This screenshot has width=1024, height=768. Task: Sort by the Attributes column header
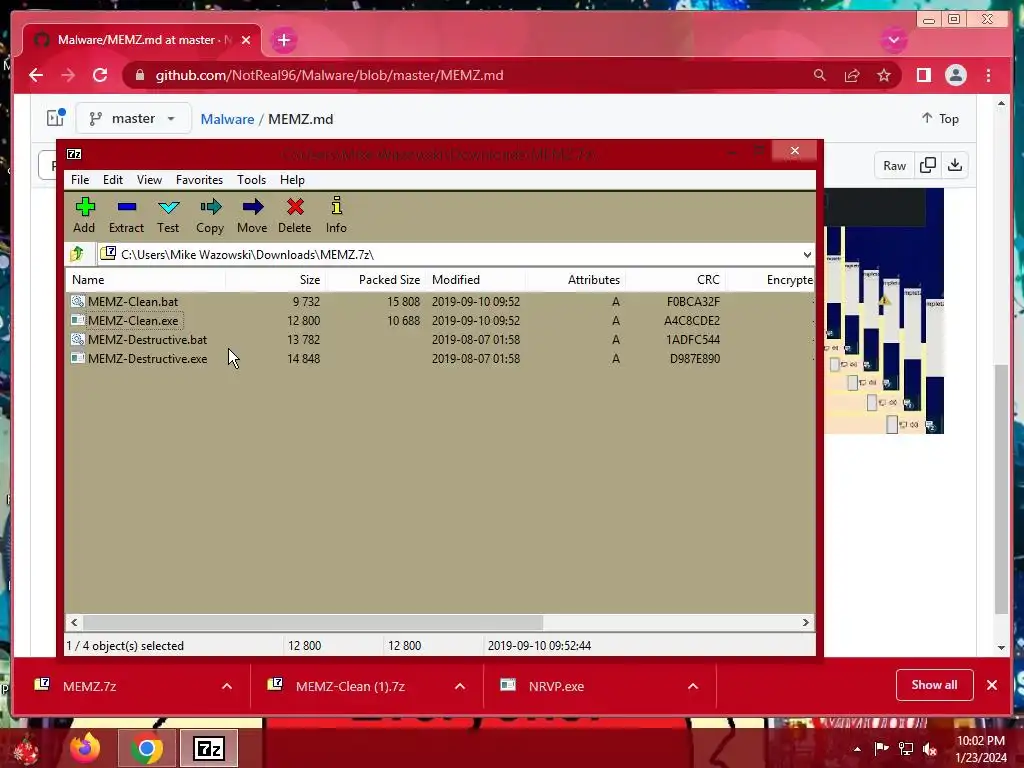(x=575, y=280)
